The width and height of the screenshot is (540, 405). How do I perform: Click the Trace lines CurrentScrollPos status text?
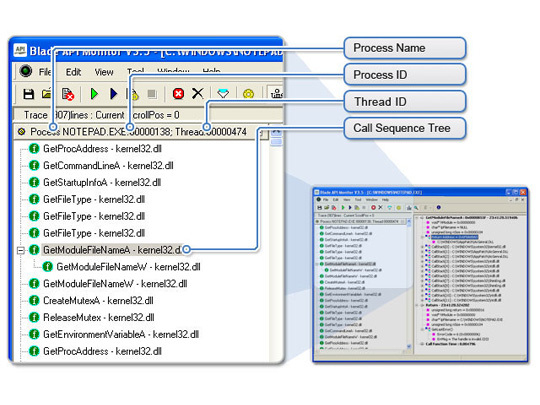click(x=101, y=115)
